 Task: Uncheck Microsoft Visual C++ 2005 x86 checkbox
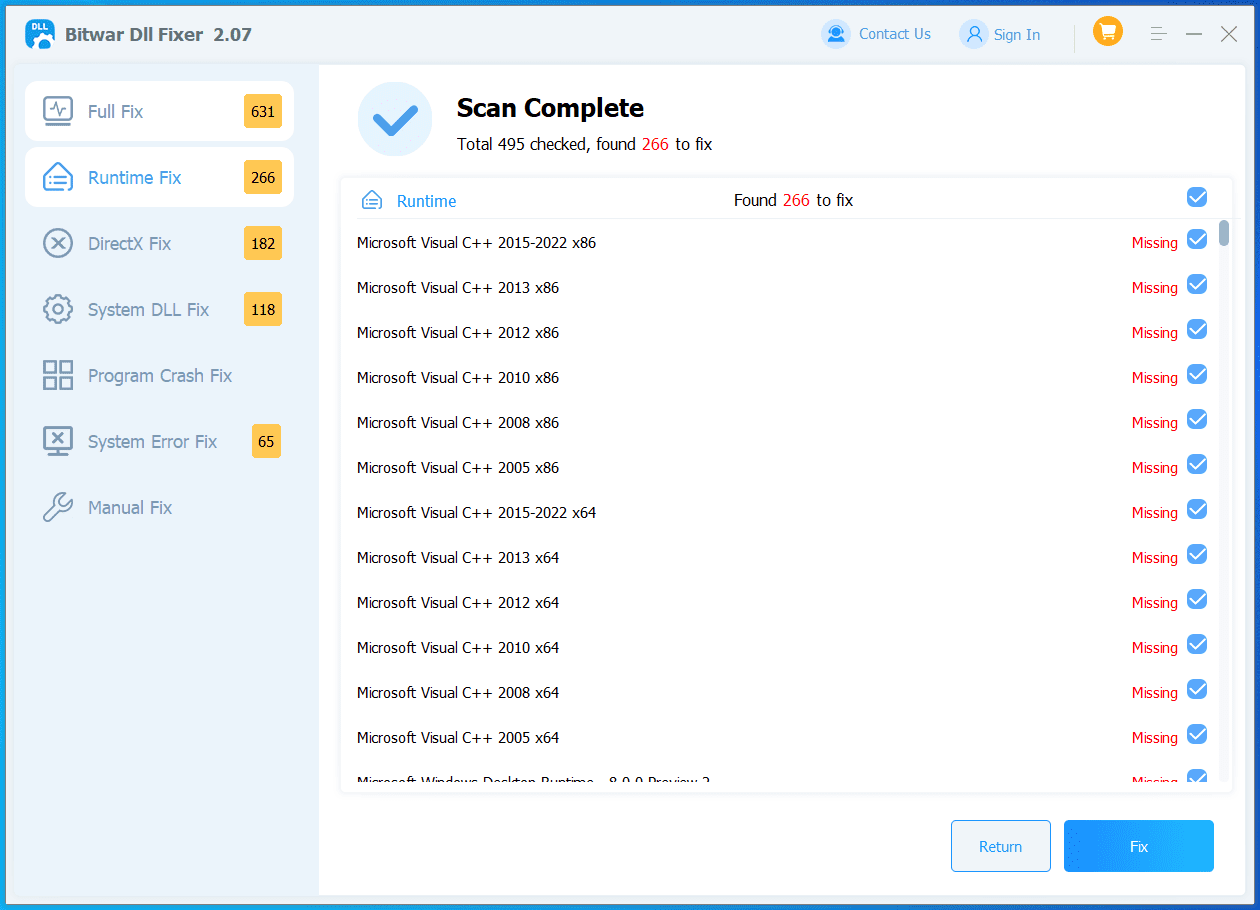pos(1197,464)
